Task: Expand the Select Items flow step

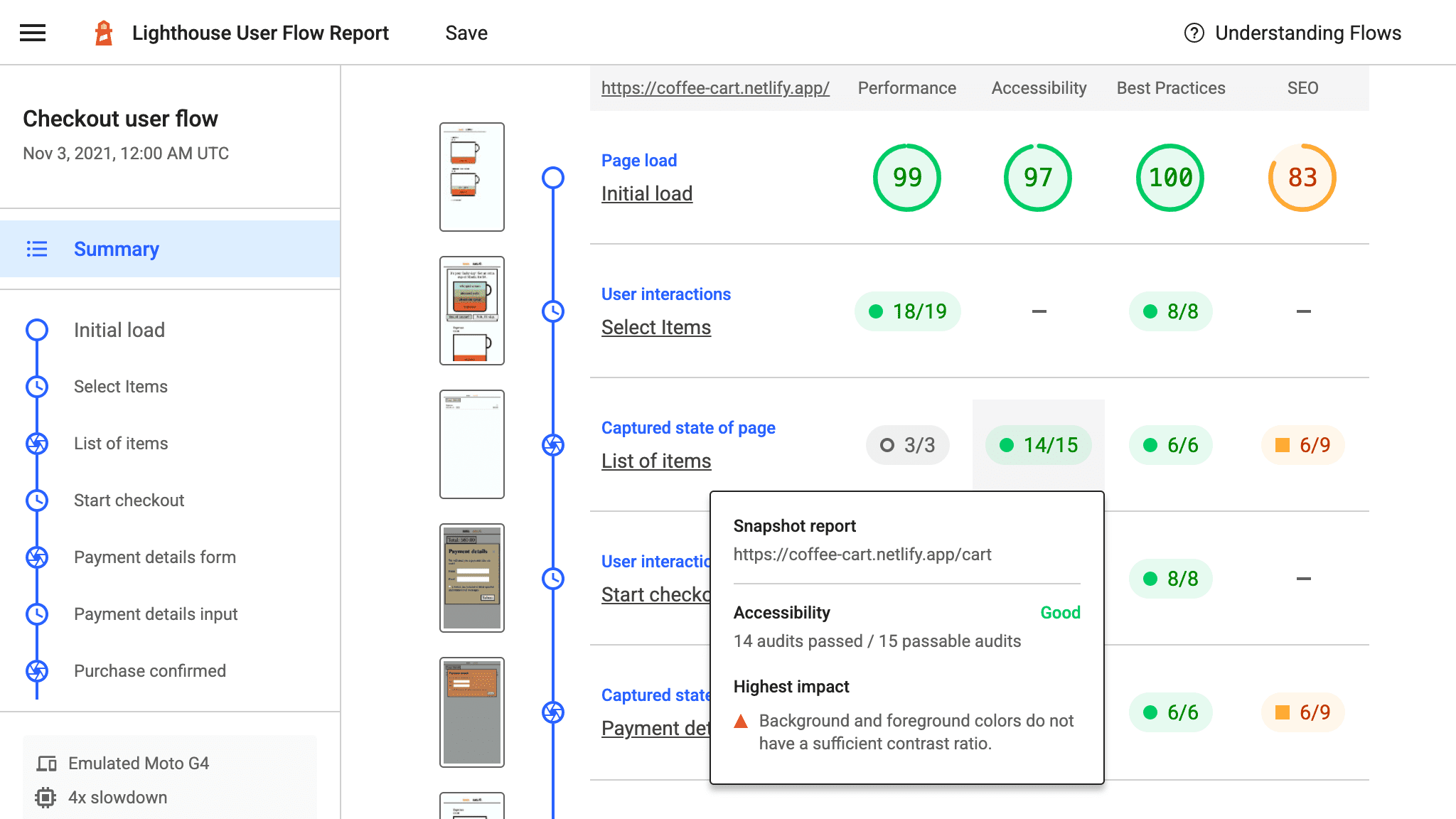Action: click(x=655, y=326)
